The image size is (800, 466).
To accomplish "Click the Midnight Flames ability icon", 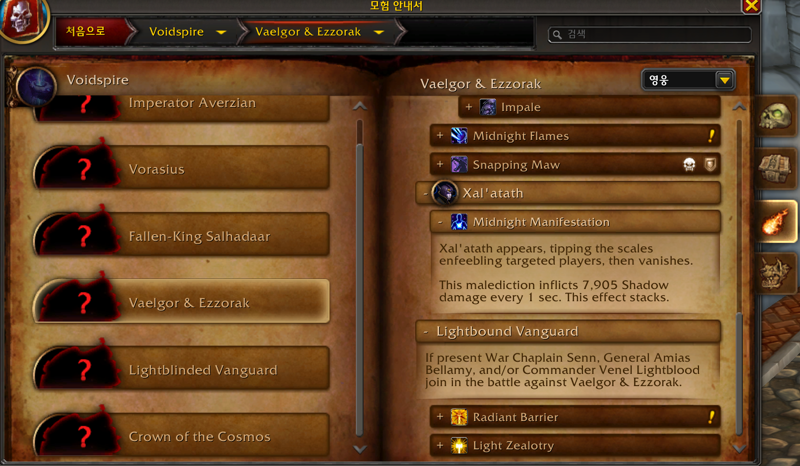I will pyautogui.click(x=459, y=136).
